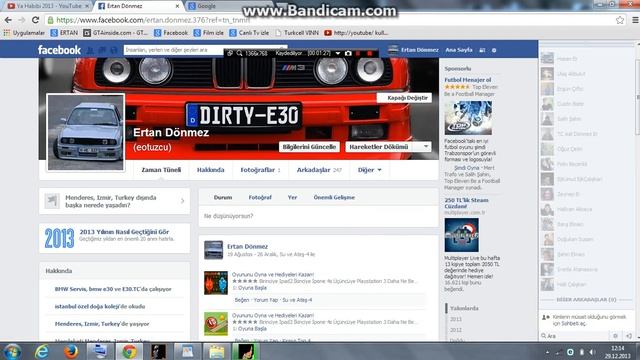The height and width of the screenshot is (360, 640).
Task: Click Kapağı Değiştir button
Action: pos(404,98)
